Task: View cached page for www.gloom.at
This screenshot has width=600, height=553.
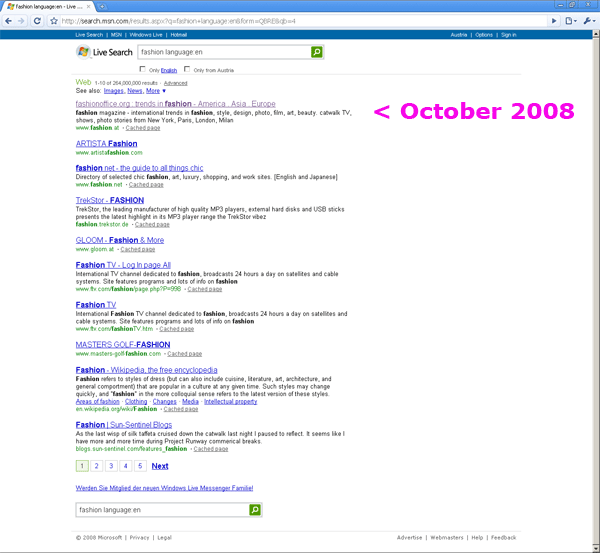Action: tap(138, 250)
